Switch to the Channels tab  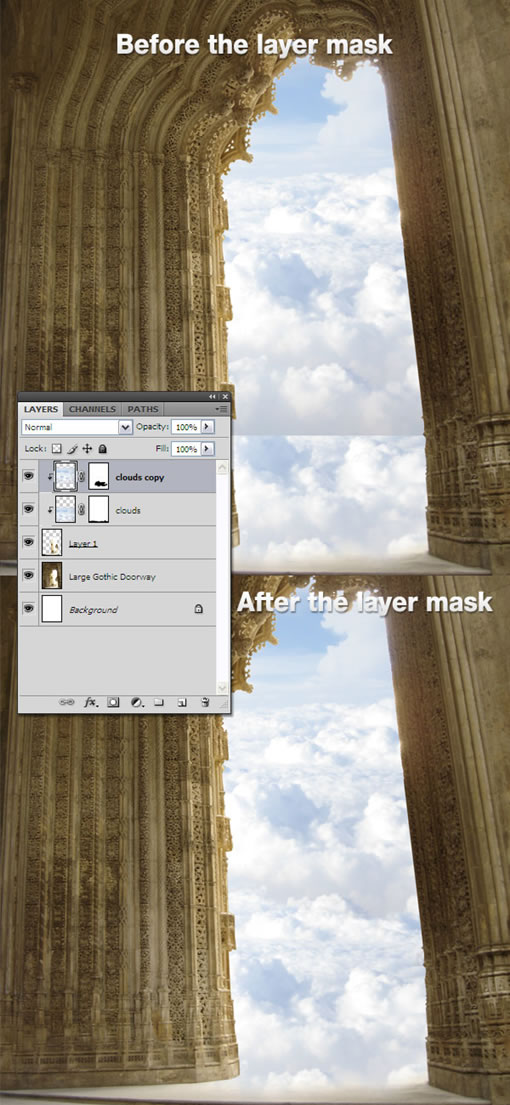92,409
